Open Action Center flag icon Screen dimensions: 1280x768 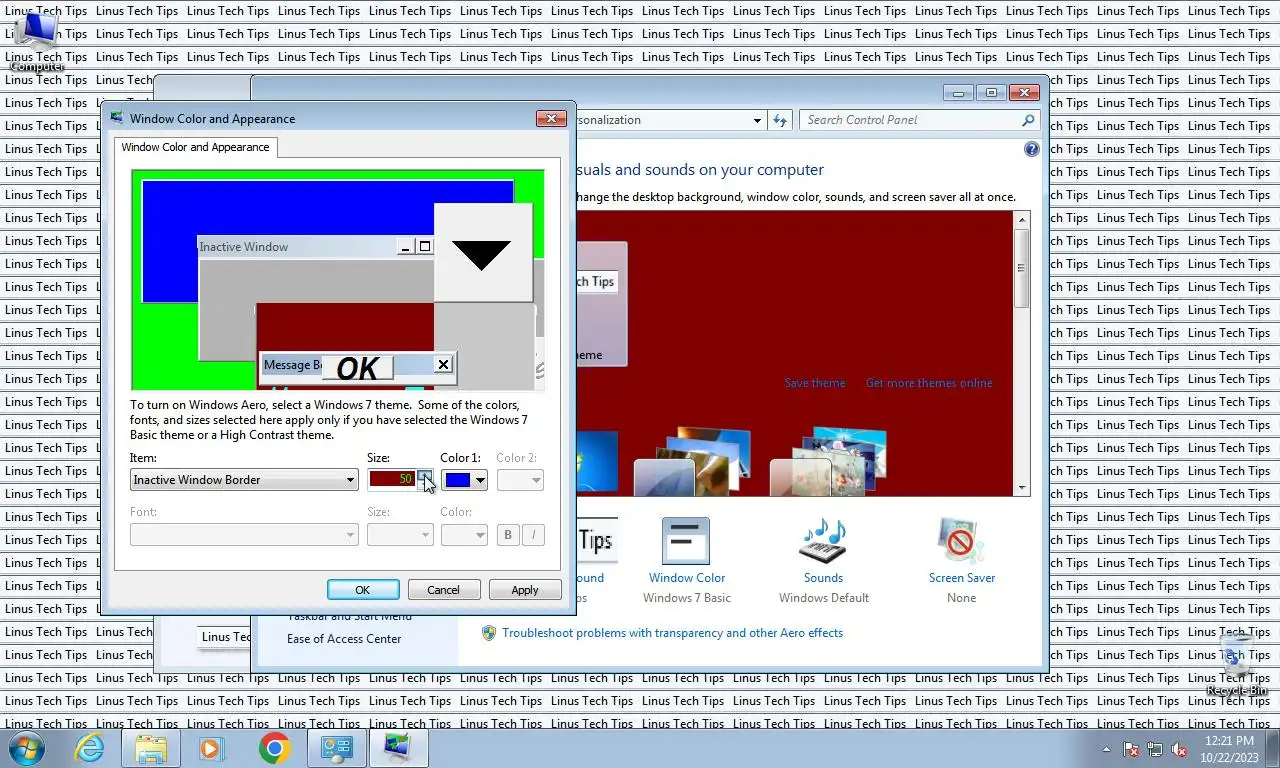point(1132,749)
